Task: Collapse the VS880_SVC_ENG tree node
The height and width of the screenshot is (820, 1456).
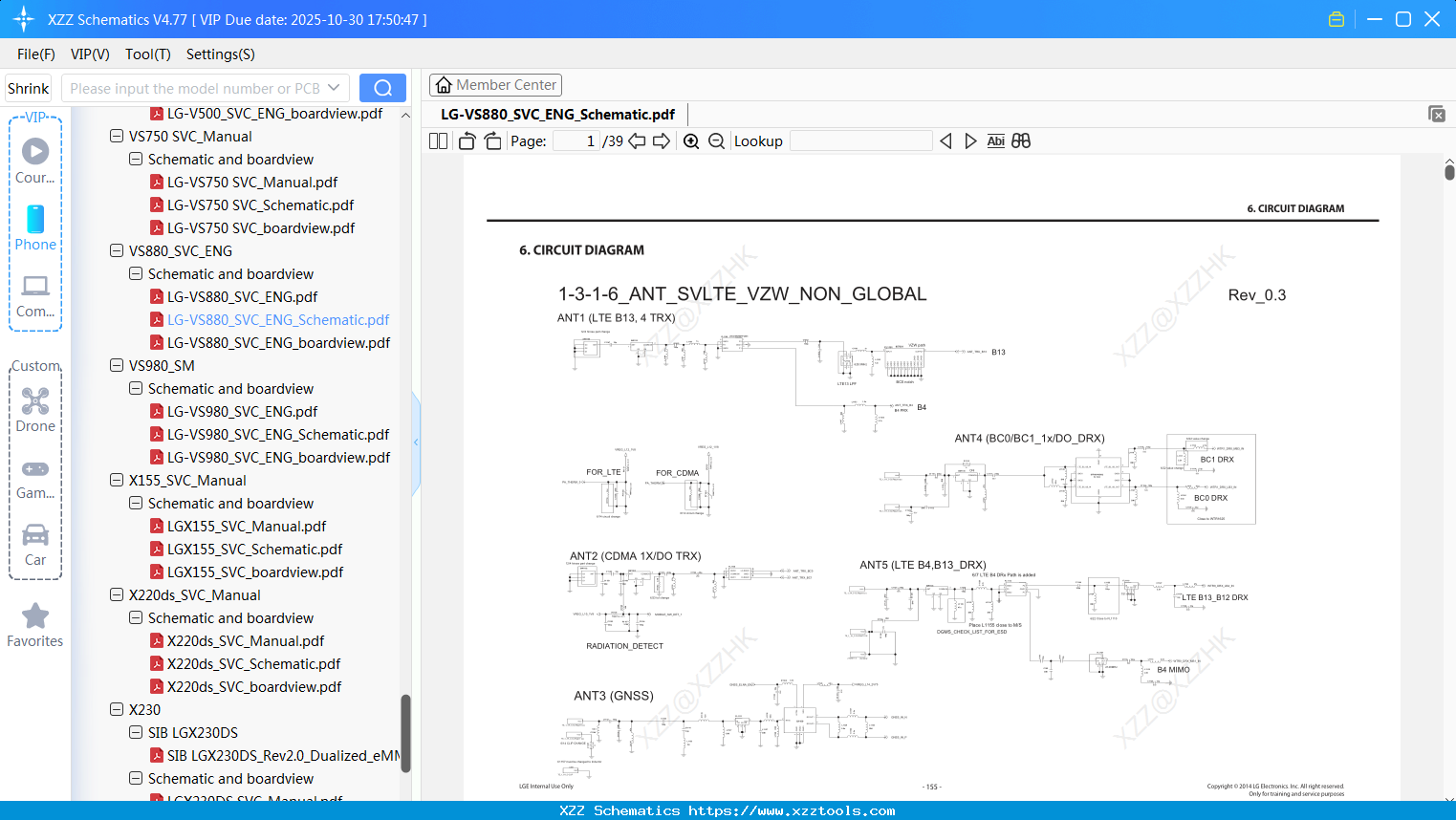Action: point(115,250)
